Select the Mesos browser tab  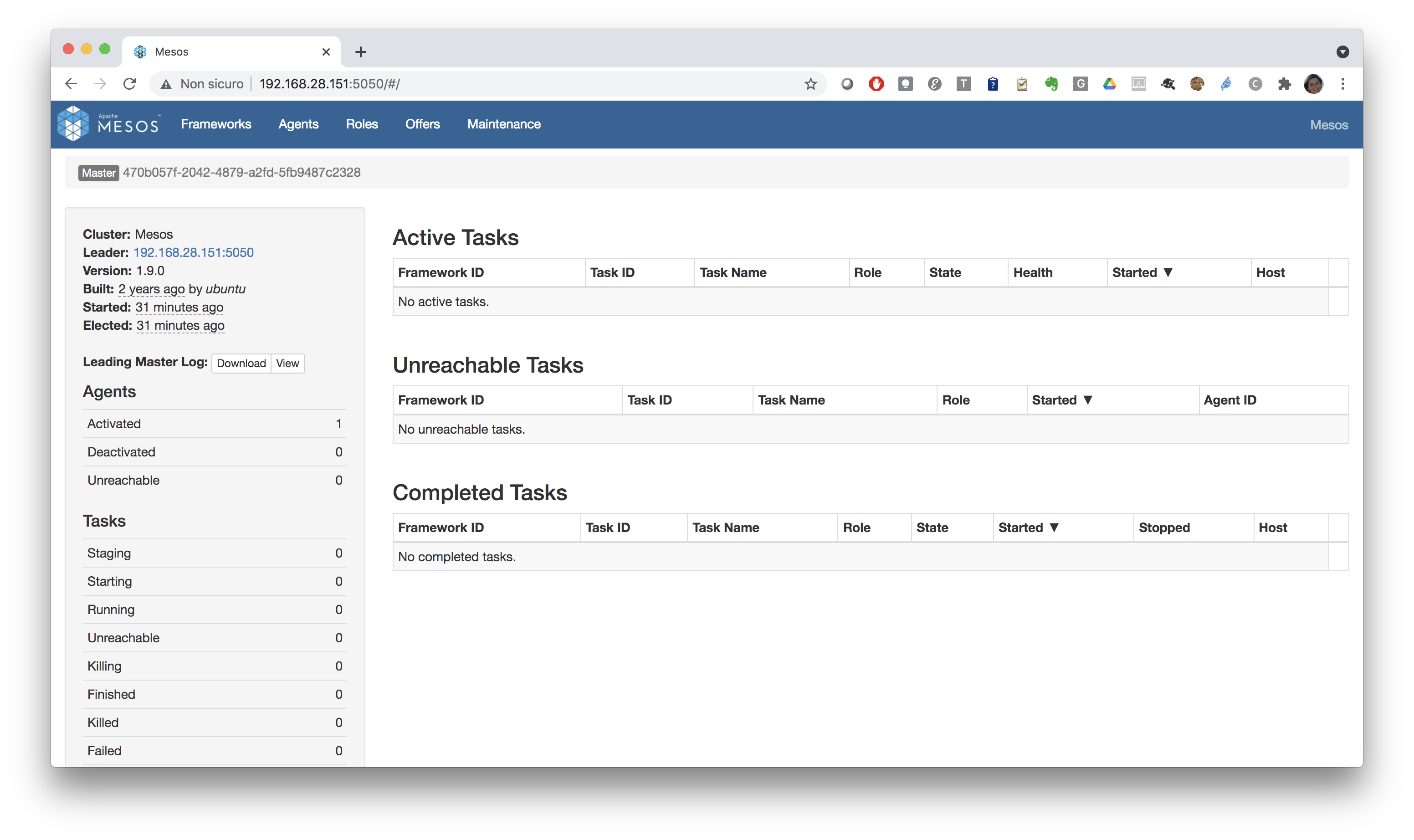pyautogui.click(x=231, y=52)
